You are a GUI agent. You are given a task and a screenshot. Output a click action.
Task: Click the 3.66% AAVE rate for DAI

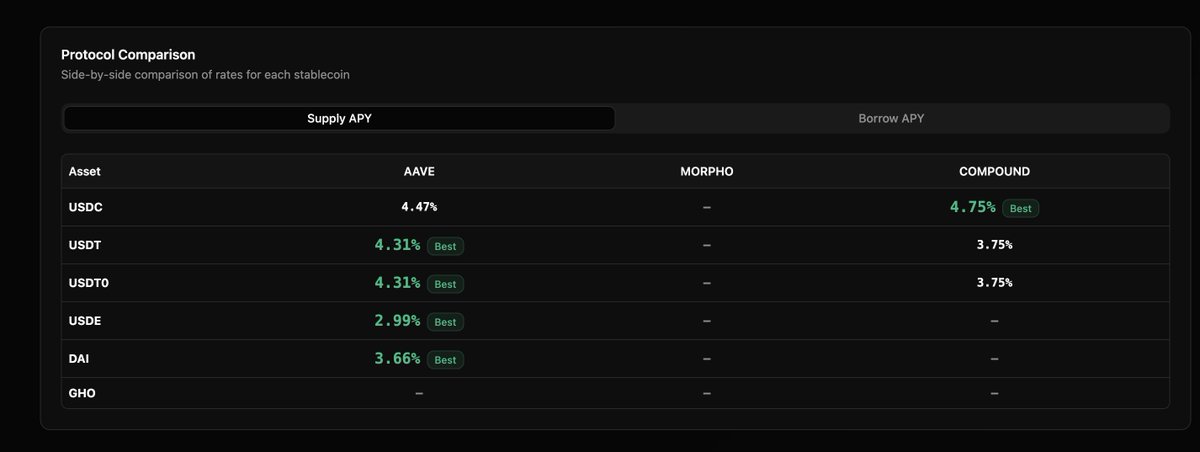[x=397, y=358]
